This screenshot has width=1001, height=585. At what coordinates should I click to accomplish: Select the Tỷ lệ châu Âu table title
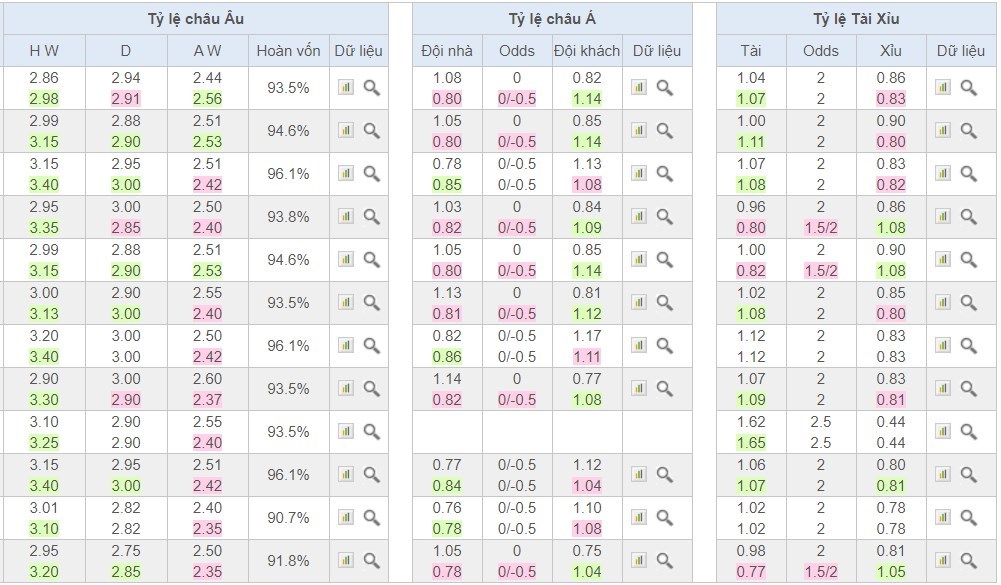[195, 19]
